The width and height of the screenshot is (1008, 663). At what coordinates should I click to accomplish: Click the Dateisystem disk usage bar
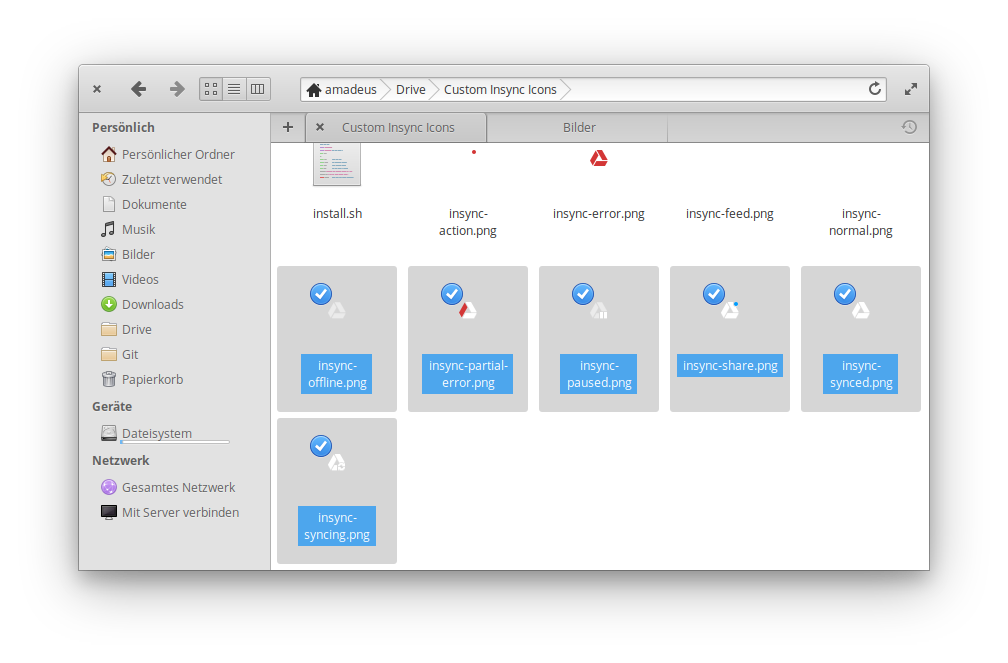click(x=175, y=442)
